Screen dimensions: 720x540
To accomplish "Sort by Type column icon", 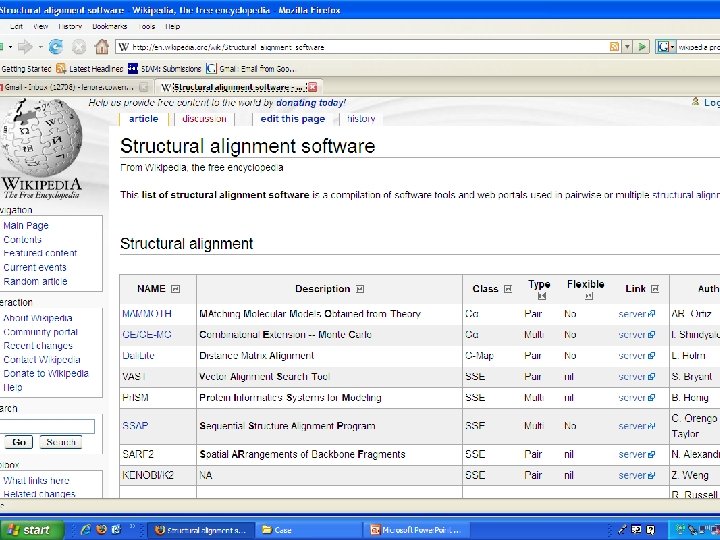I will (541, 297).
